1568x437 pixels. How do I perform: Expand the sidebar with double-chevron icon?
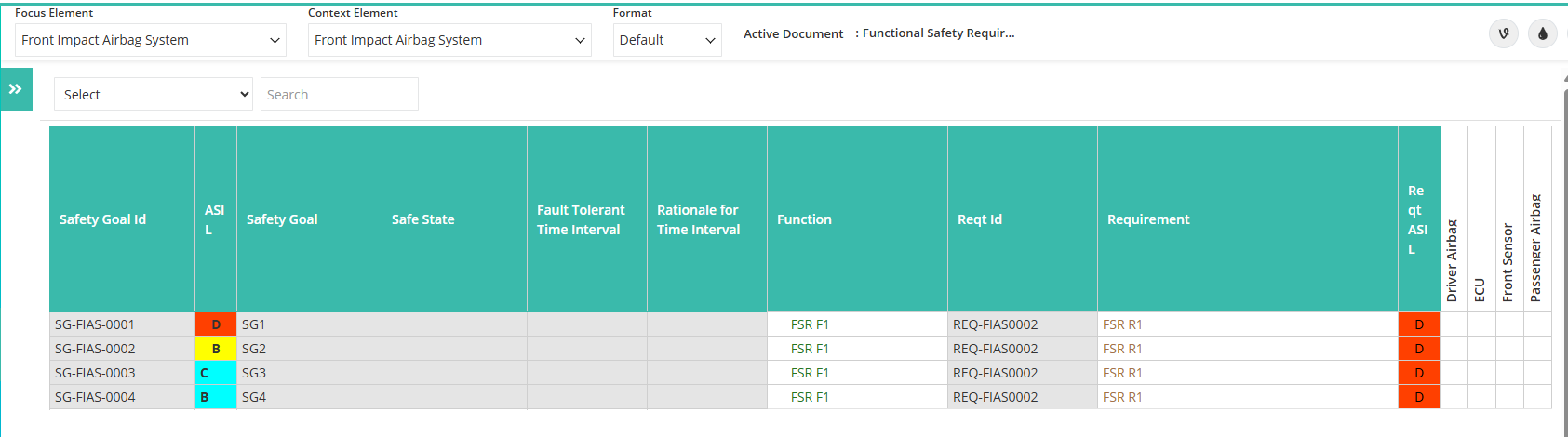click(x=16, y=89)
